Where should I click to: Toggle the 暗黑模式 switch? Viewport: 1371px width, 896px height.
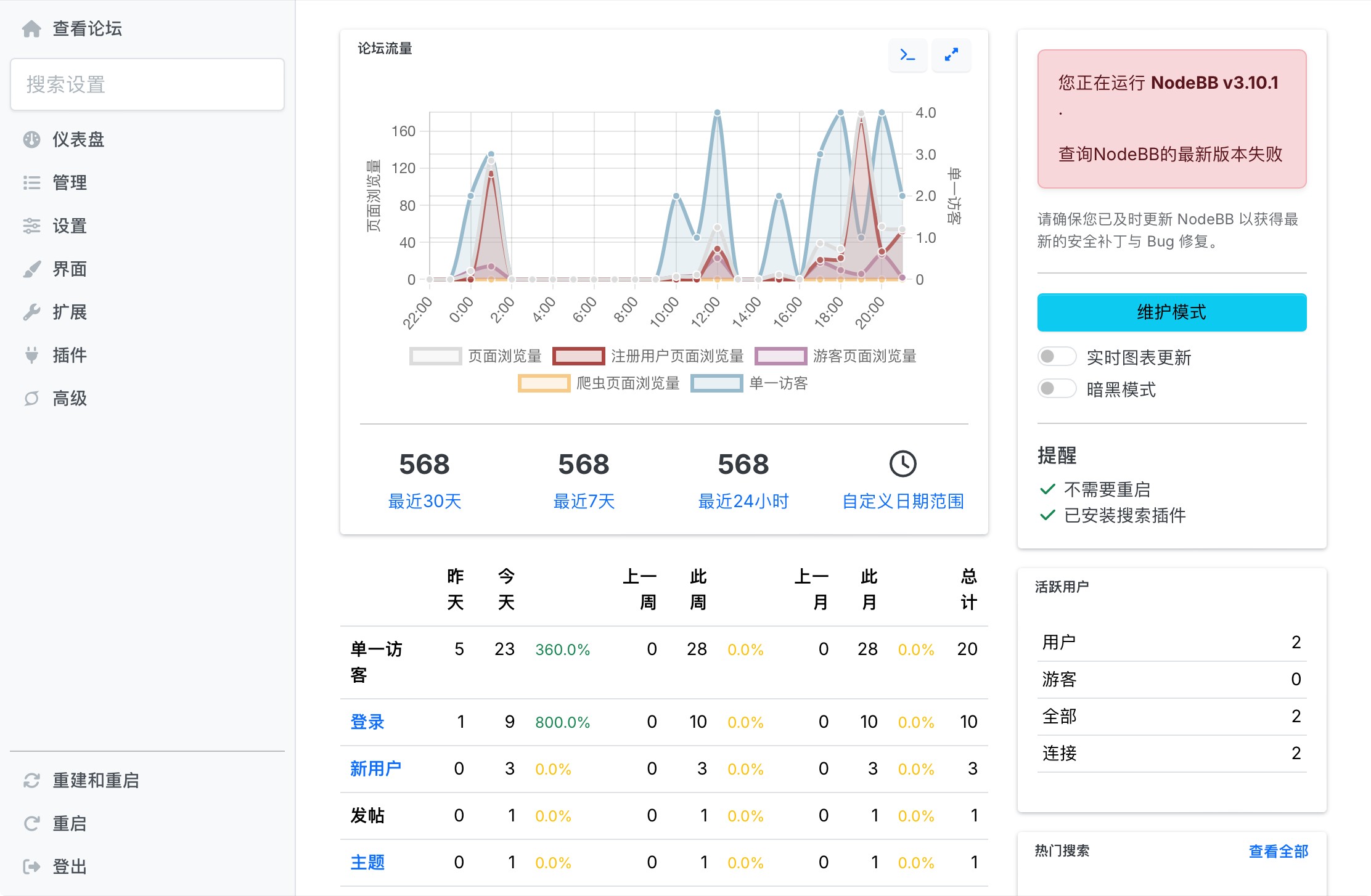1057,388
